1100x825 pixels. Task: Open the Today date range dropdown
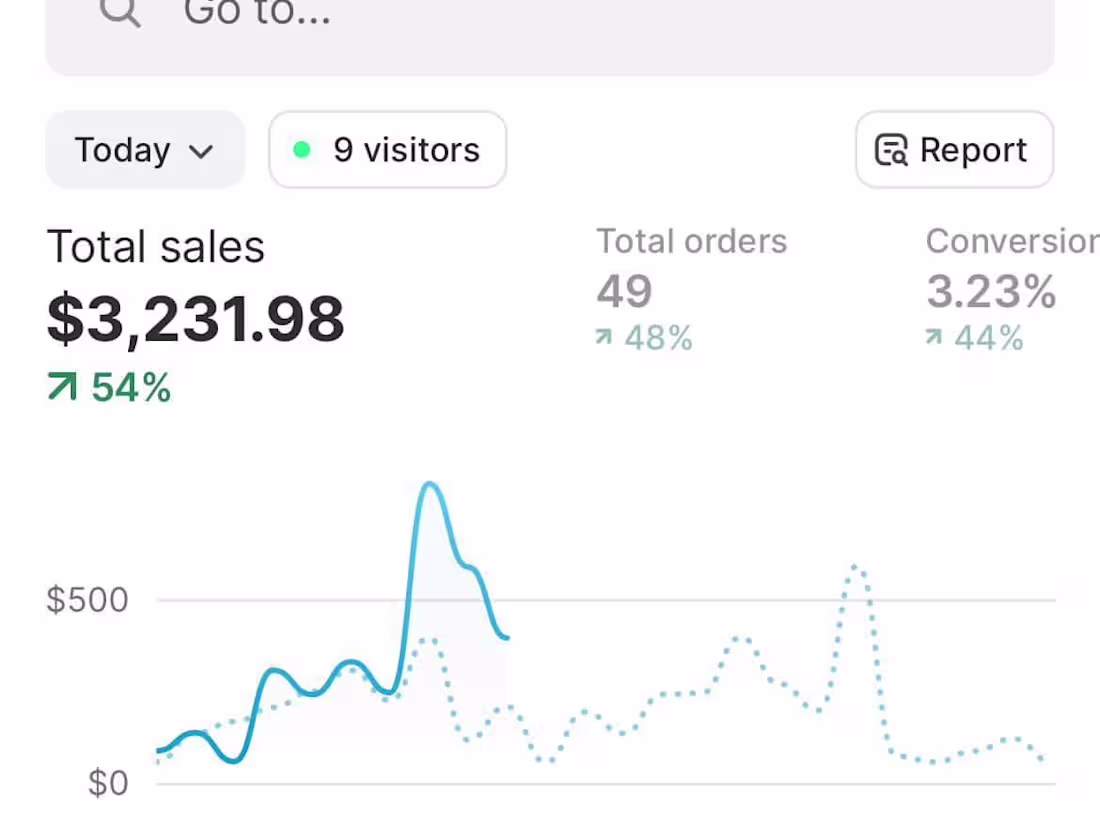pos(144,150)
